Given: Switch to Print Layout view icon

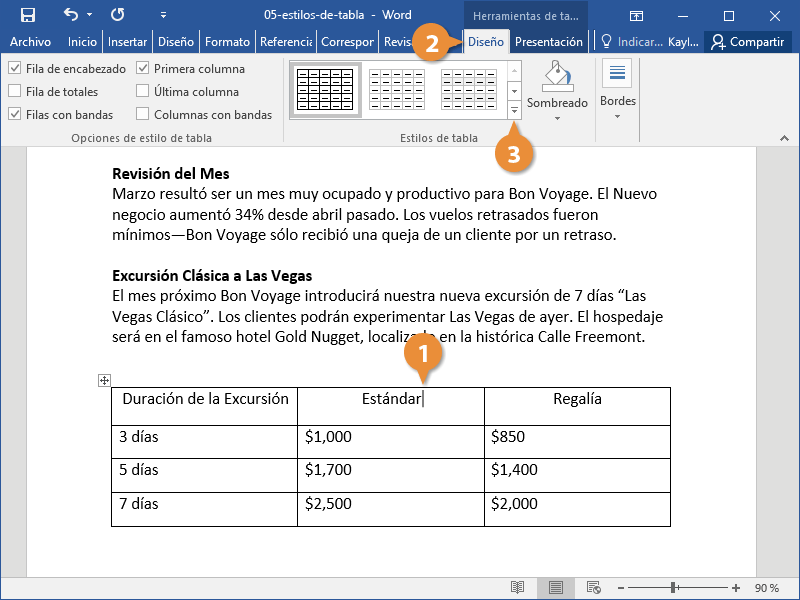Looking at the screenshot, I should click(556, 588).
